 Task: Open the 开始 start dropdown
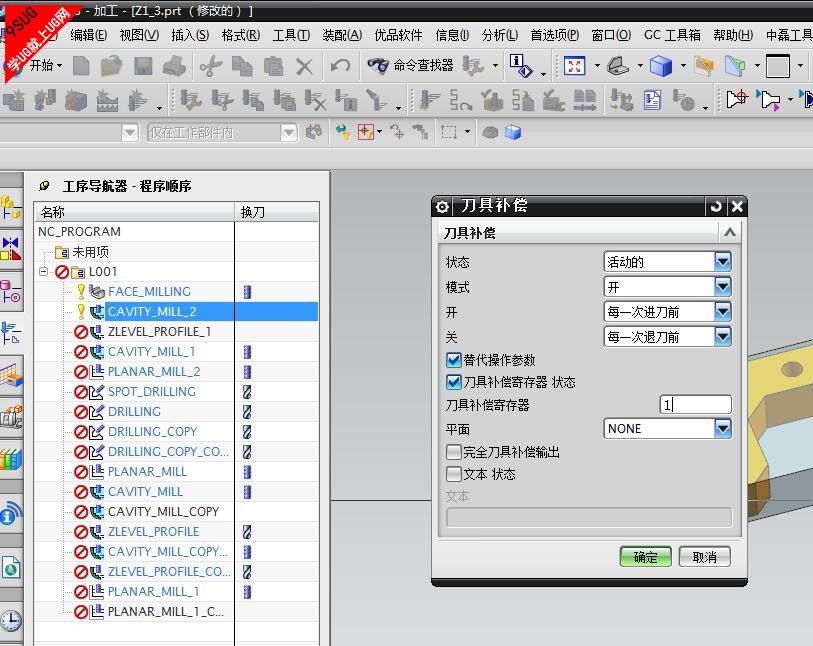pos(45,65)
